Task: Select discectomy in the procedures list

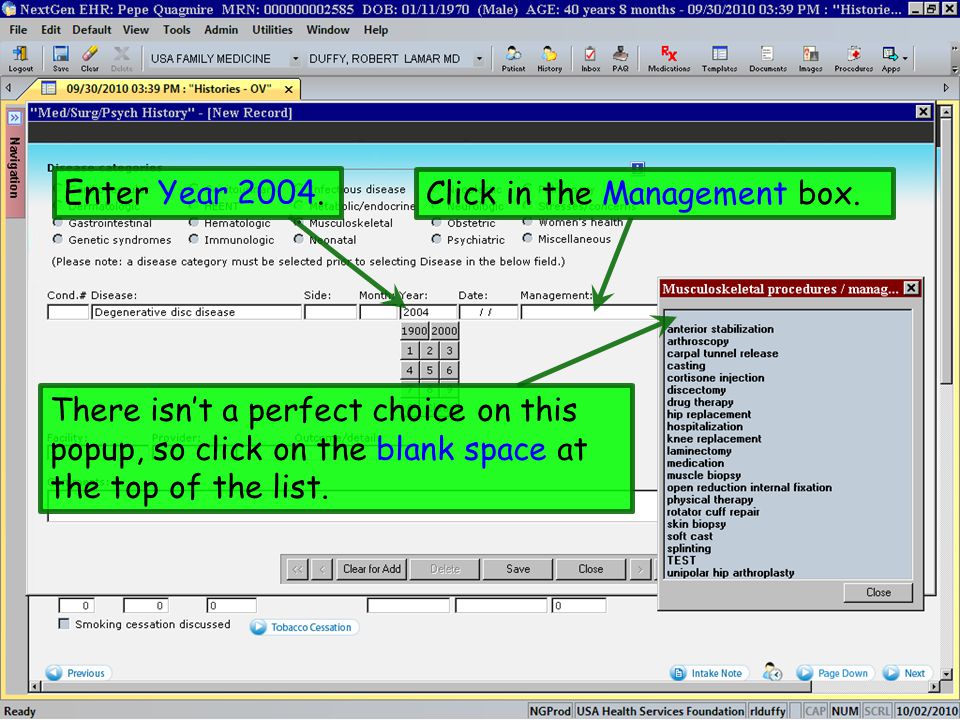Action: (x=696, y=390)
